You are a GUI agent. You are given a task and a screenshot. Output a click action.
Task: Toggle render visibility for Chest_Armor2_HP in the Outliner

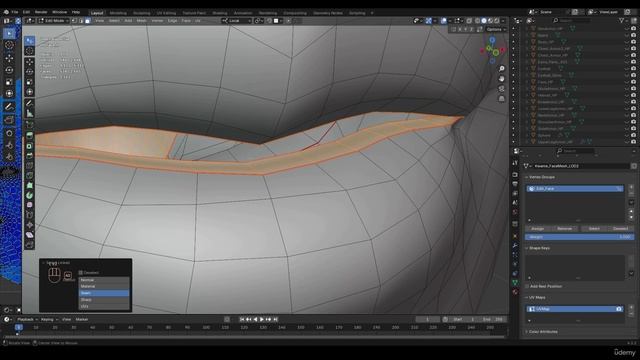coord(633,49)
